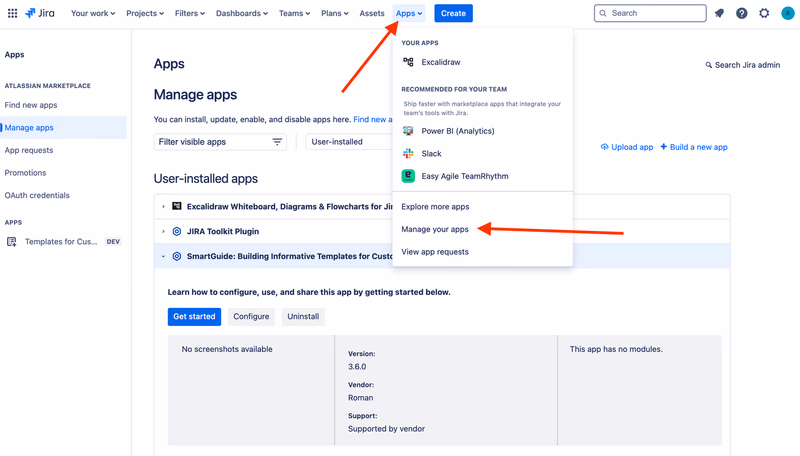Screen dimensions: 800x456
Task: Open the Projects dropdown
Action: pos(145,13)
